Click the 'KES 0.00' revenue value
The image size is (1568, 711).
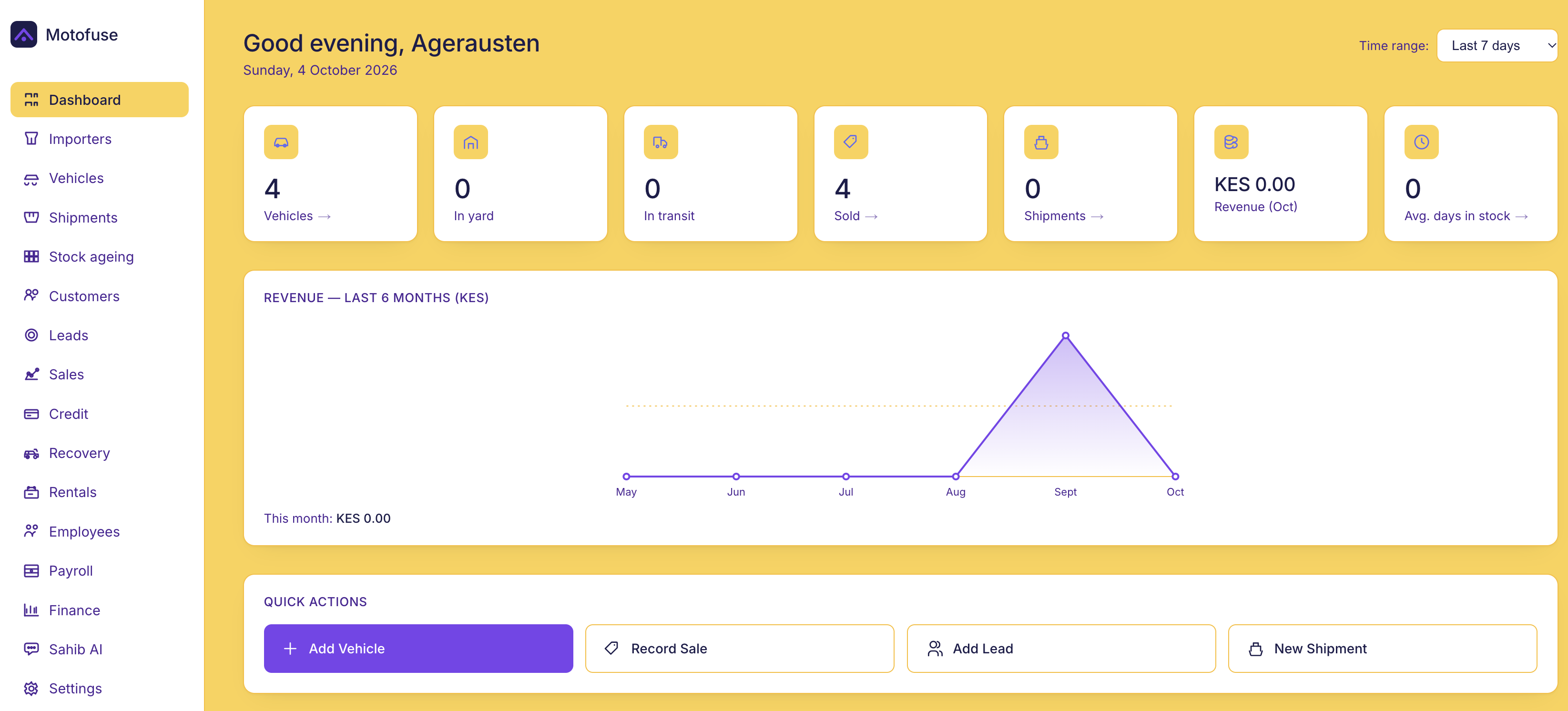[x=1254, y=184]
